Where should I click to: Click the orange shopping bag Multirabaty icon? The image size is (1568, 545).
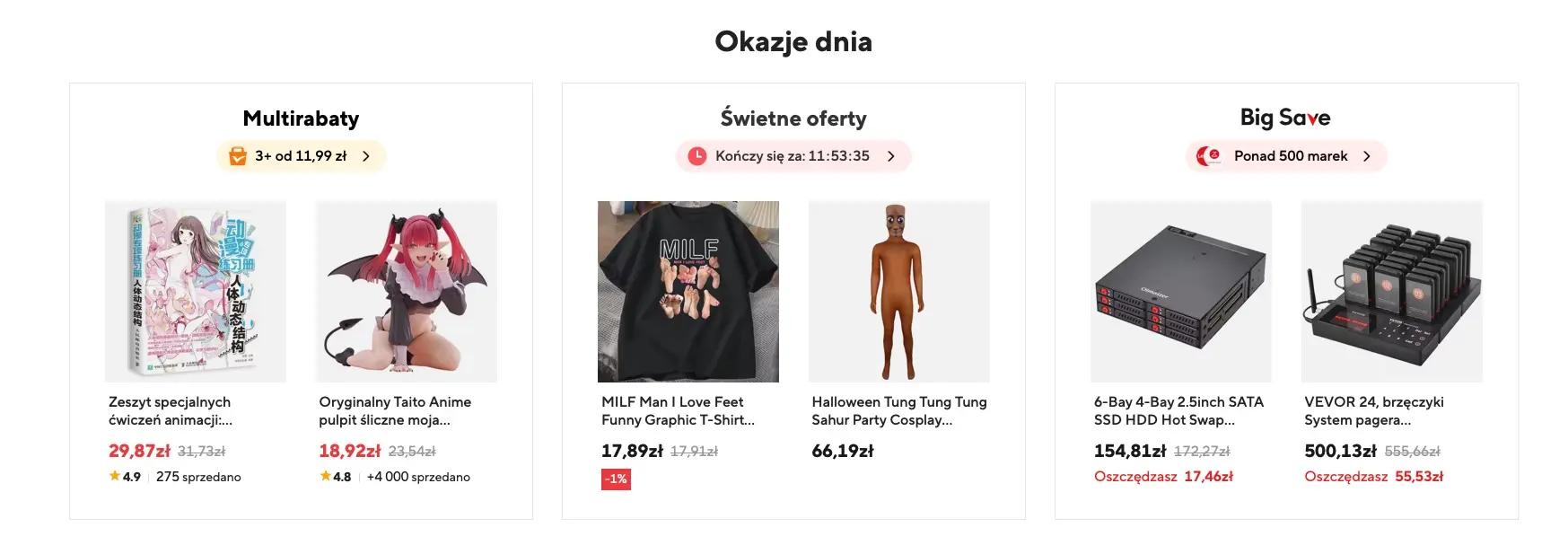(x=238, y=156)
